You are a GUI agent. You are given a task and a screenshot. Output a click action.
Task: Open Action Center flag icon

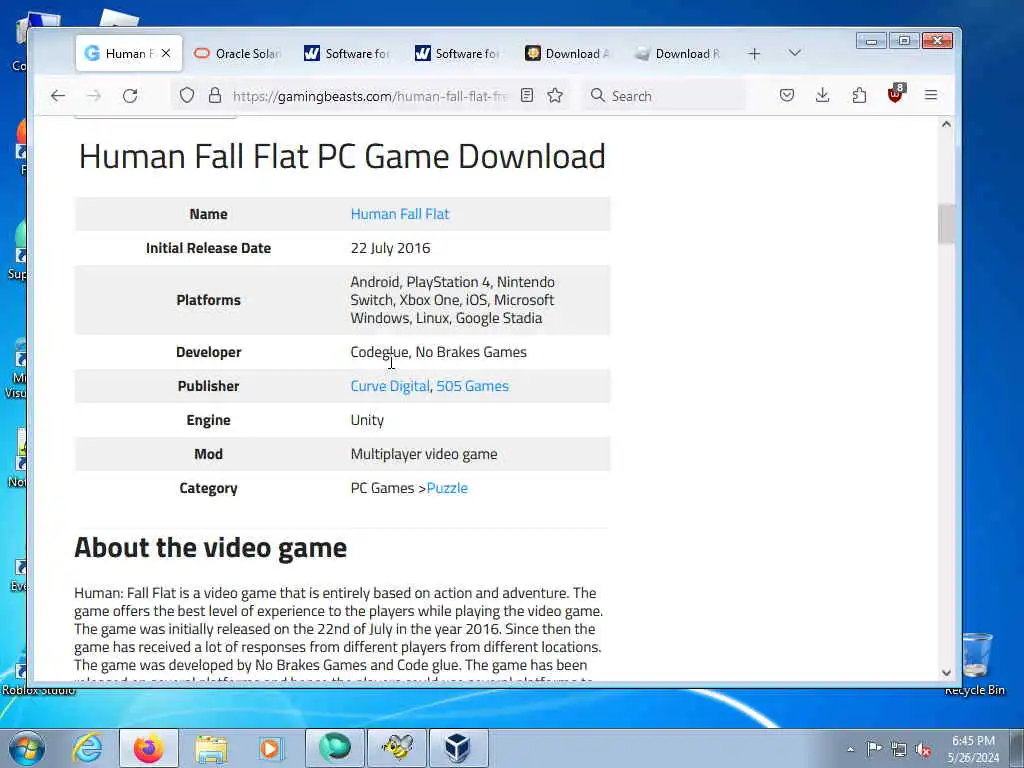pos(874,749)
